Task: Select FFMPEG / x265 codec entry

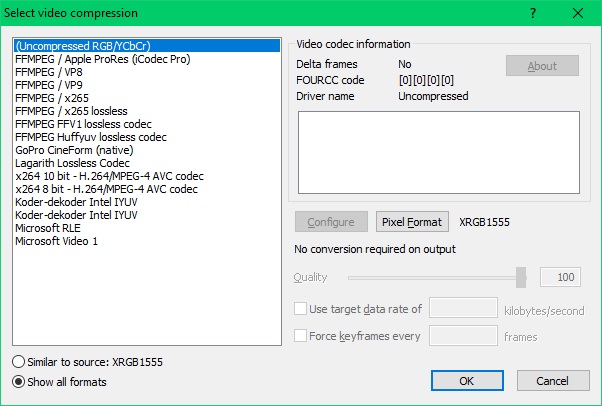Action: tap(147, 98)
